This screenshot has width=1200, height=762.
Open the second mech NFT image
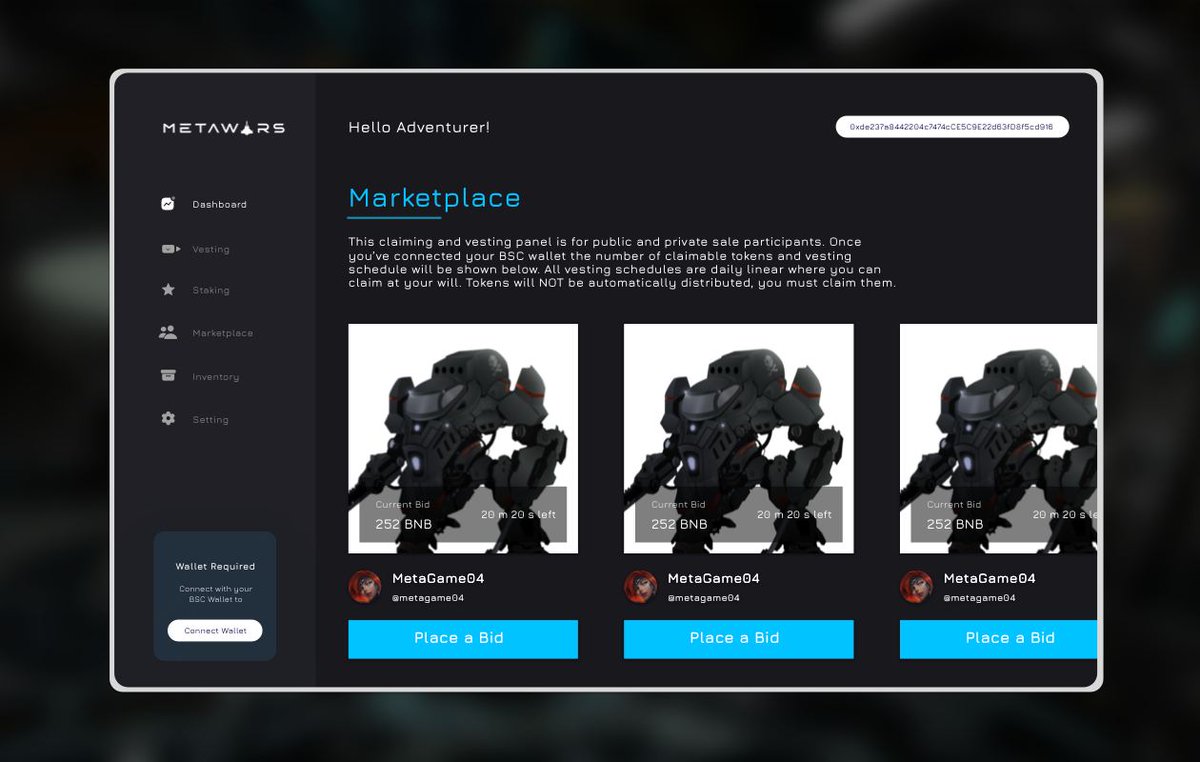(x=739, y=438)
